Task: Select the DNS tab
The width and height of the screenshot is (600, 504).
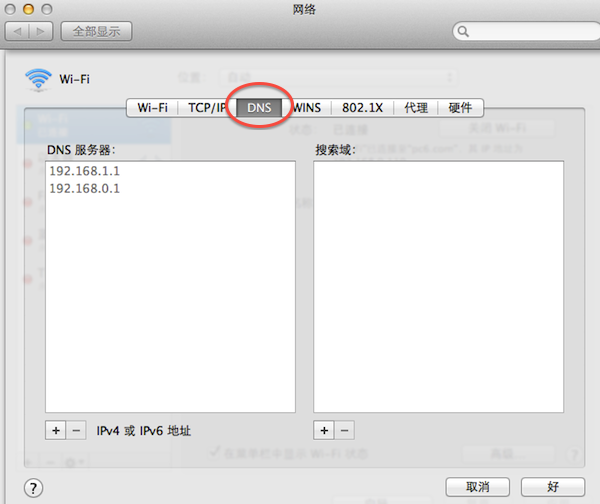Action: [259, 108]
